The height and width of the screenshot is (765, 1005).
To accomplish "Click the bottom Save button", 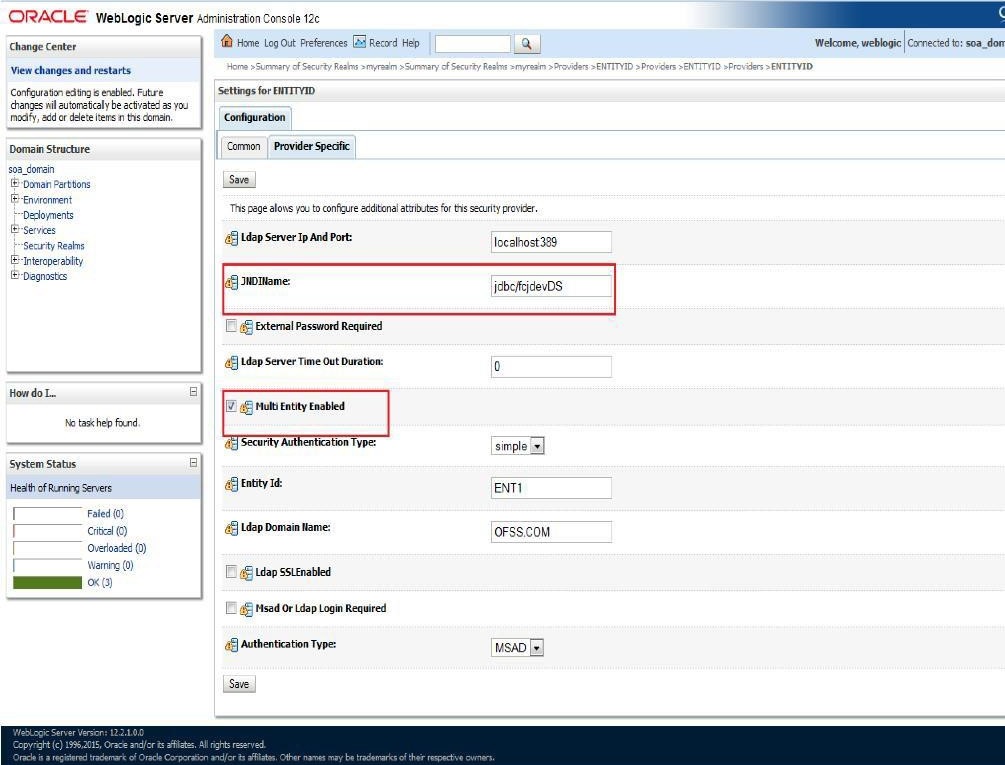I will tap(239, 684).
